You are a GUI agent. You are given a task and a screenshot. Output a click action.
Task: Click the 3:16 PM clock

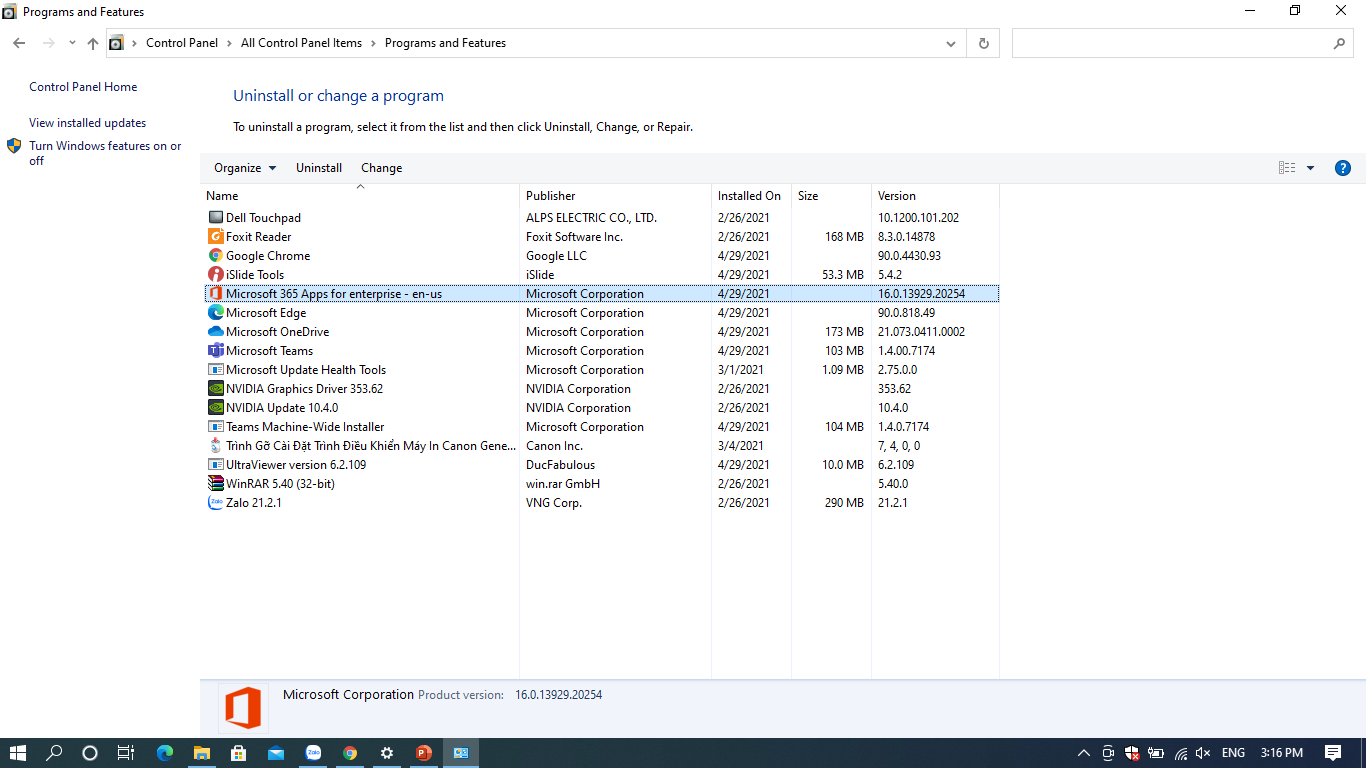point(1282,753)
